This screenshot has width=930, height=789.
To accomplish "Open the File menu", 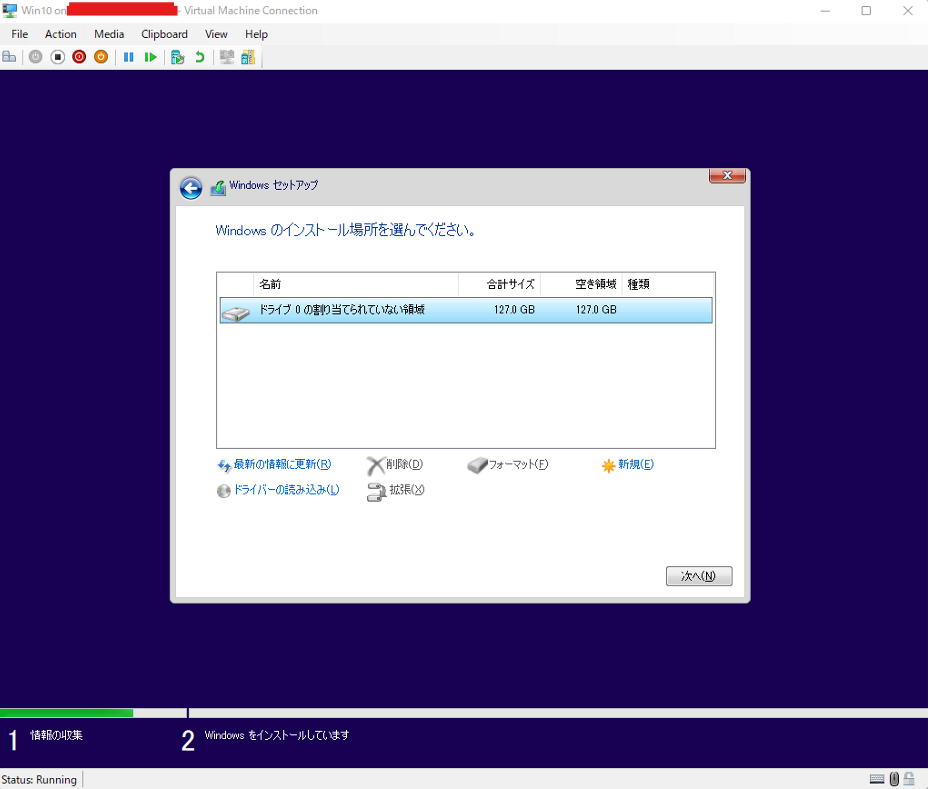I will tap(20, 34).
